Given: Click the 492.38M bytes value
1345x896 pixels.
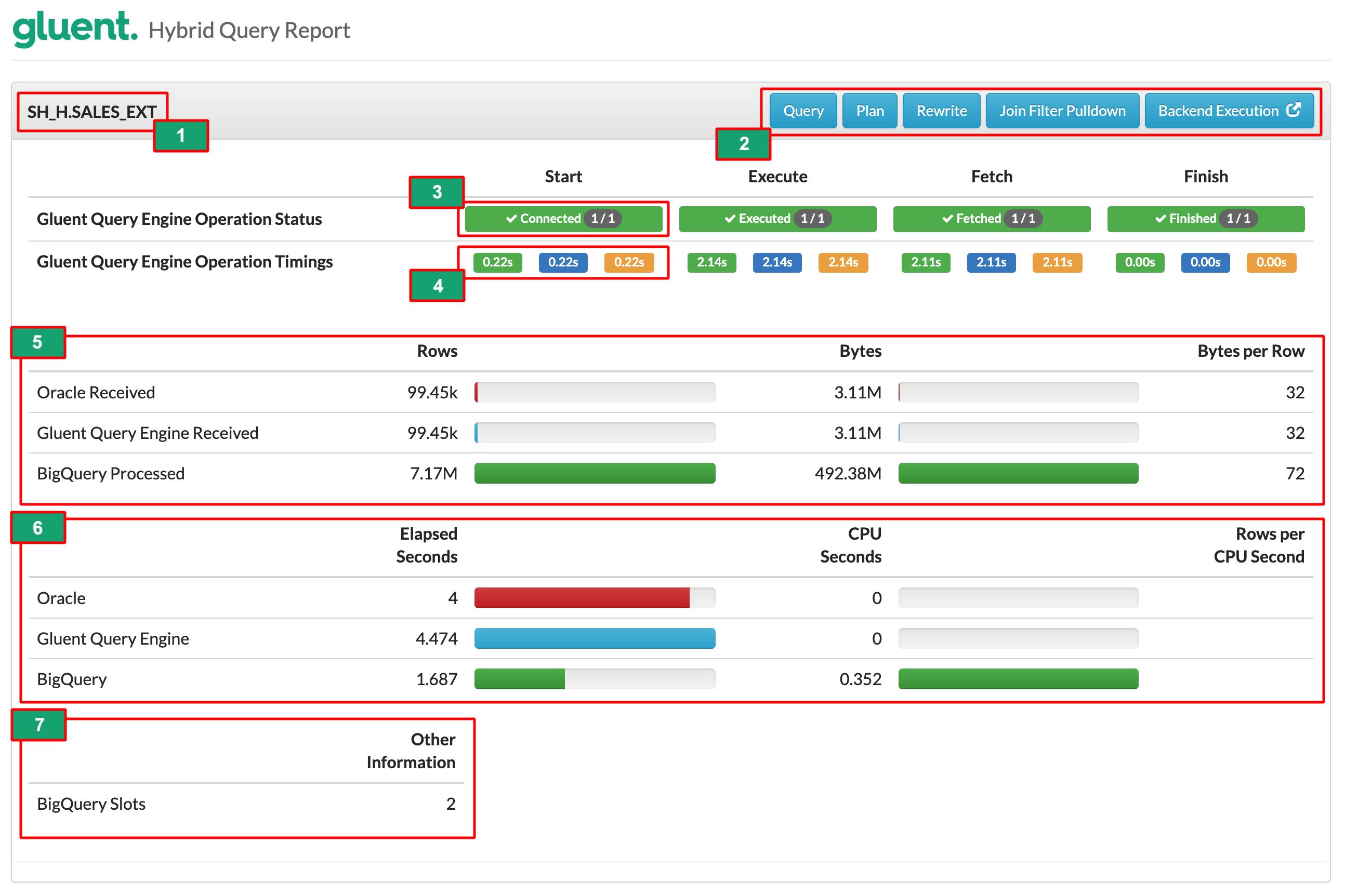Looking at the screenshot, I should click(x=847, y=474).
